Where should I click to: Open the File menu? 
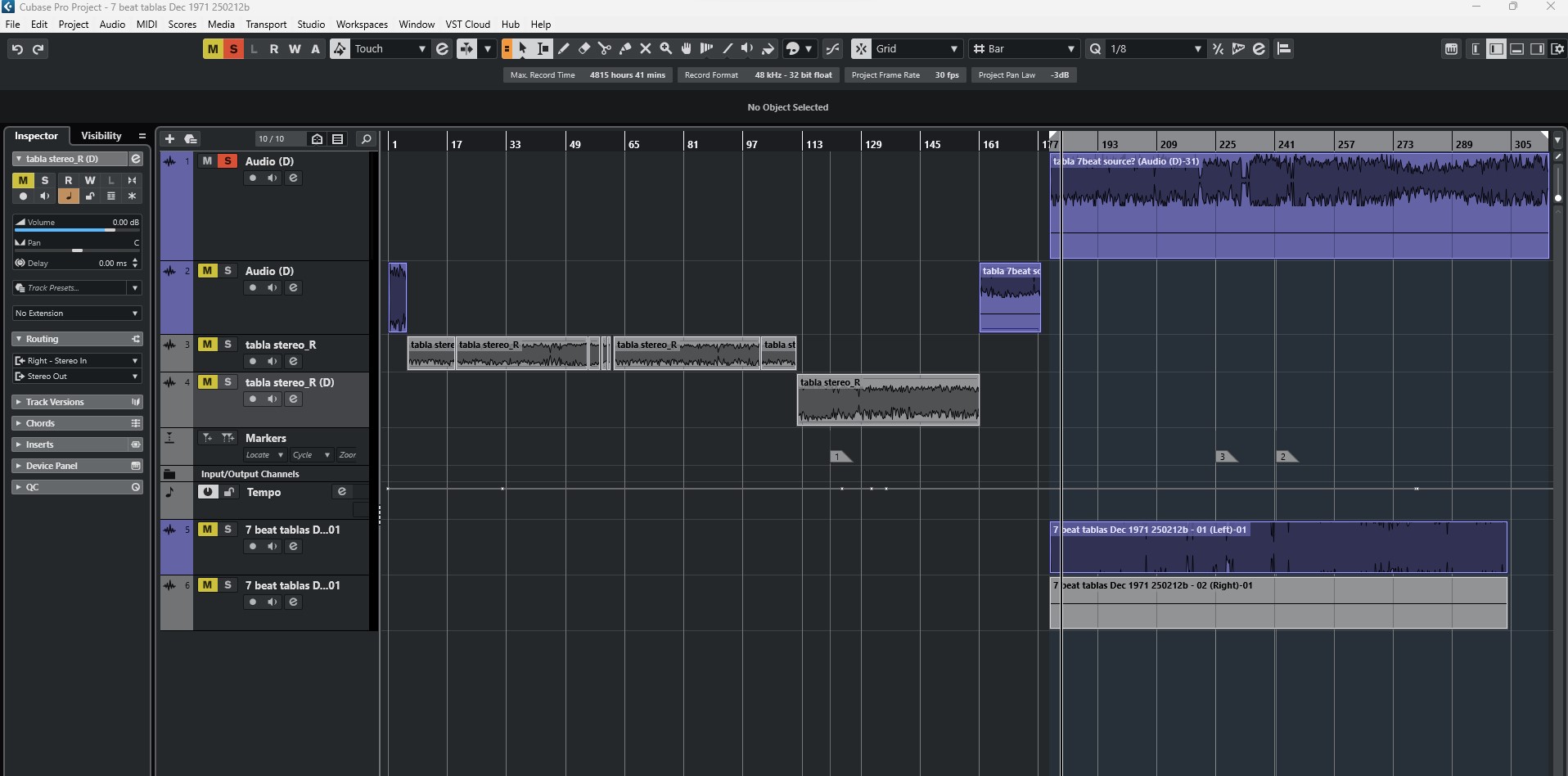[13, 25]
